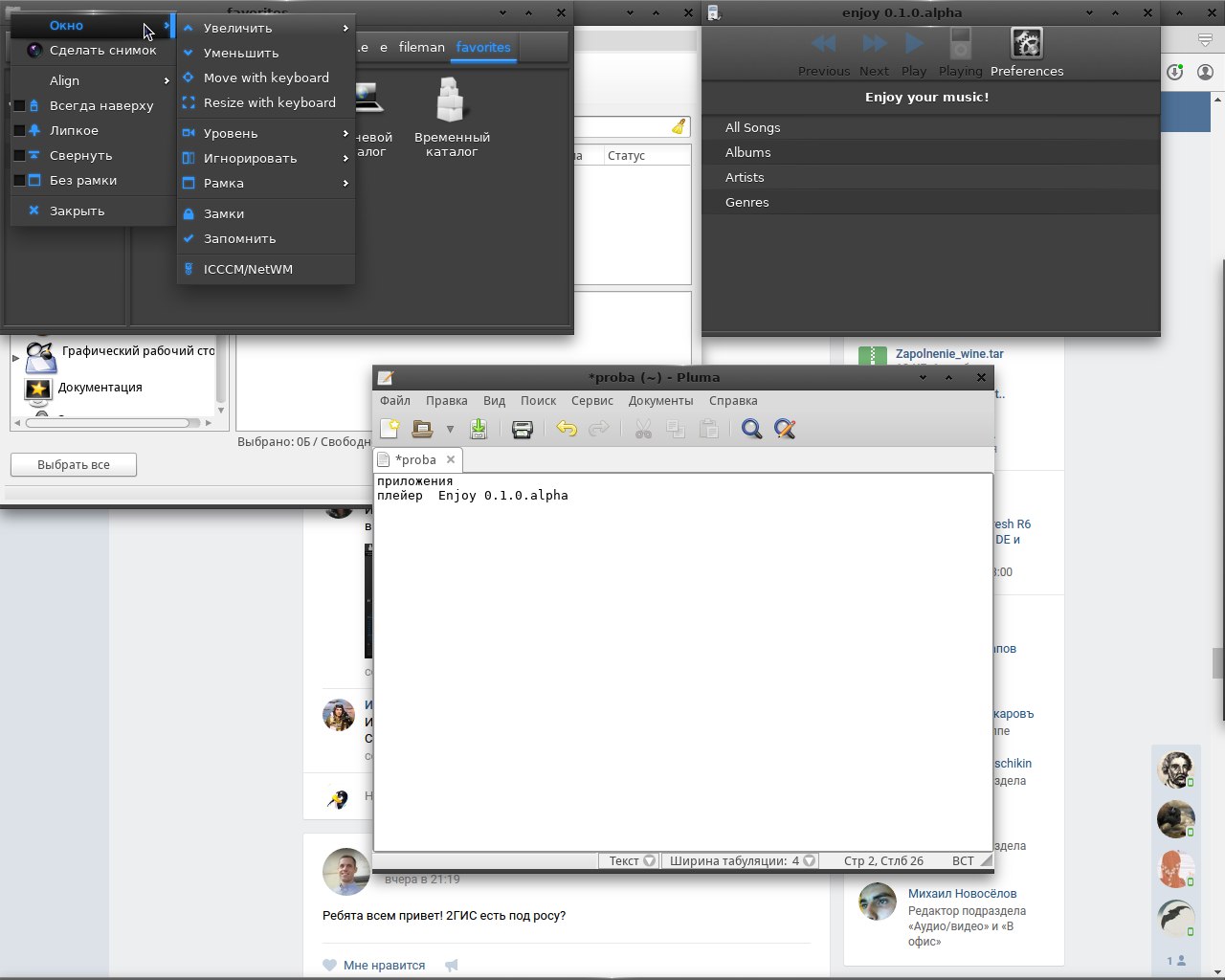Click the tree panel vertical scrollbar
This screenshot has width=1225, height=980.
point(221,375)
